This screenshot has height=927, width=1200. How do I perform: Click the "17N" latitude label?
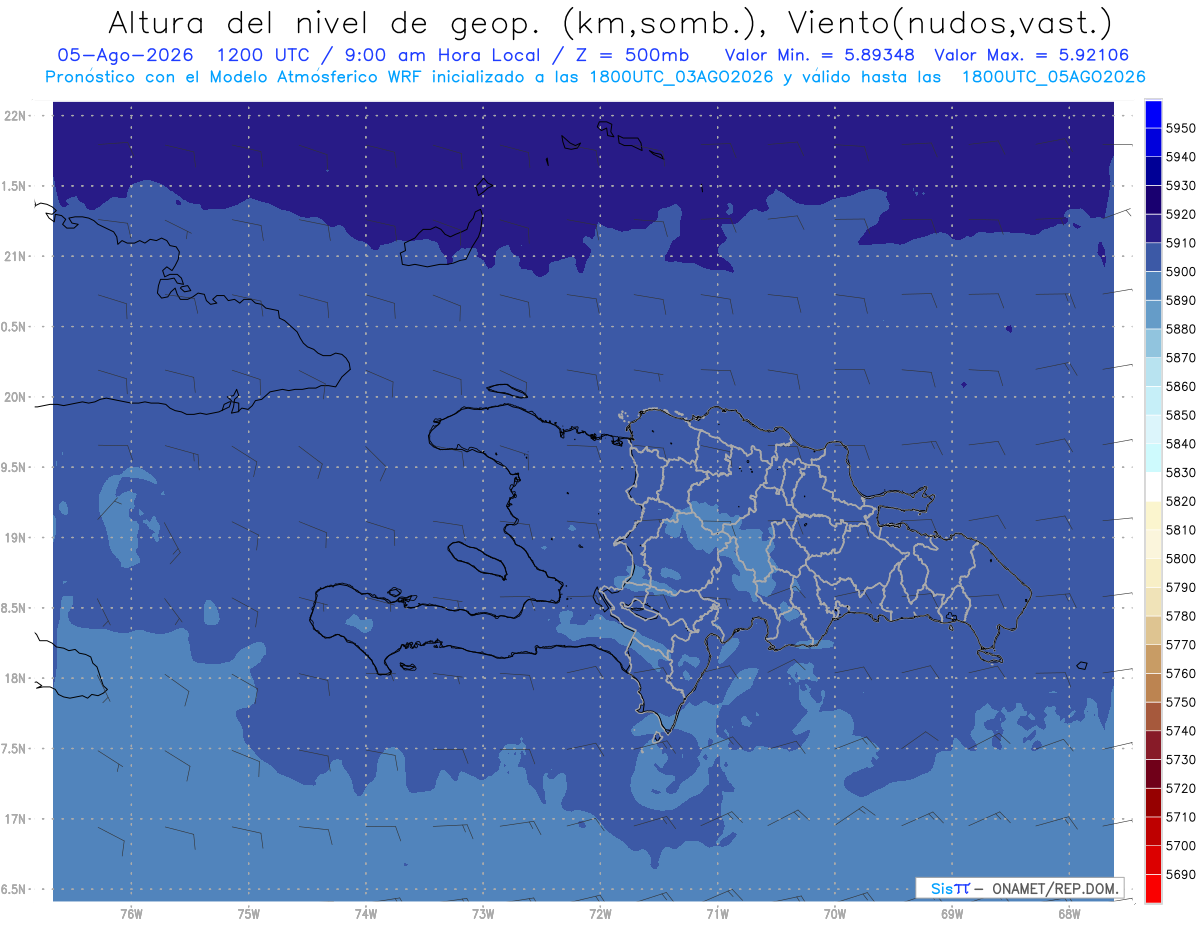coord(15,819)
